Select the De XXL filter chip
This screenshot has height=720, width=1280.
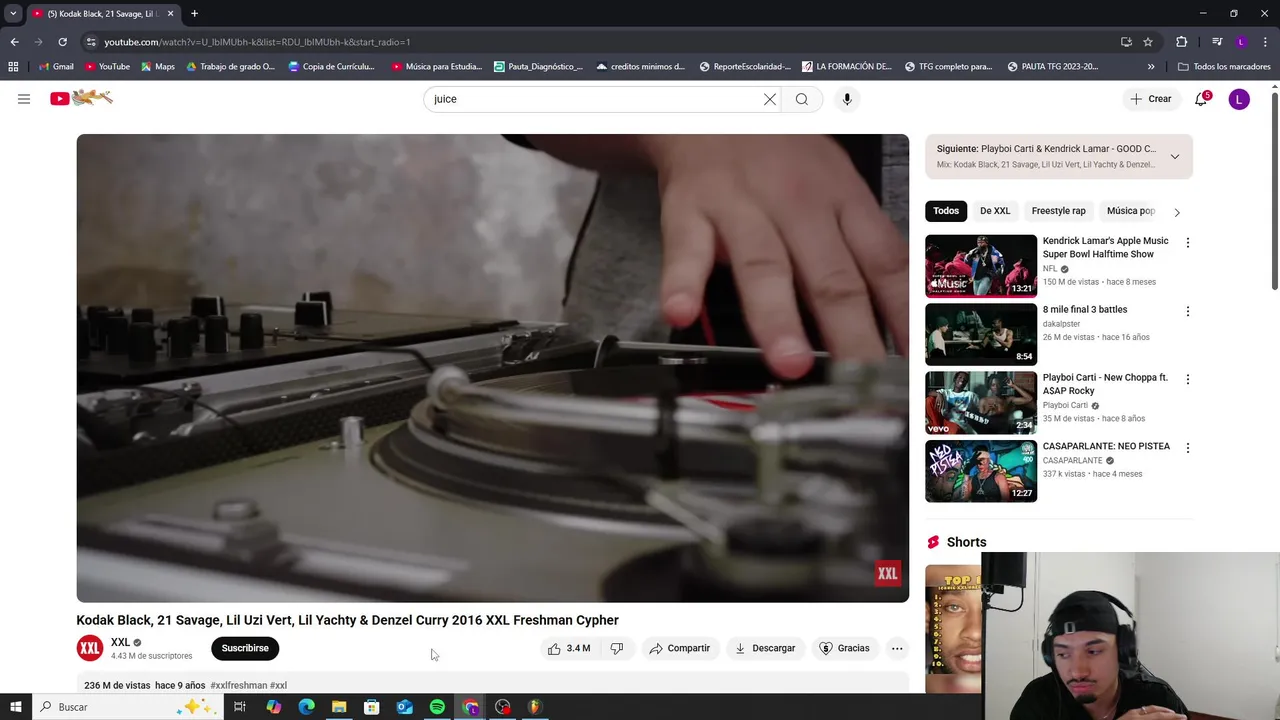[995, 211]
